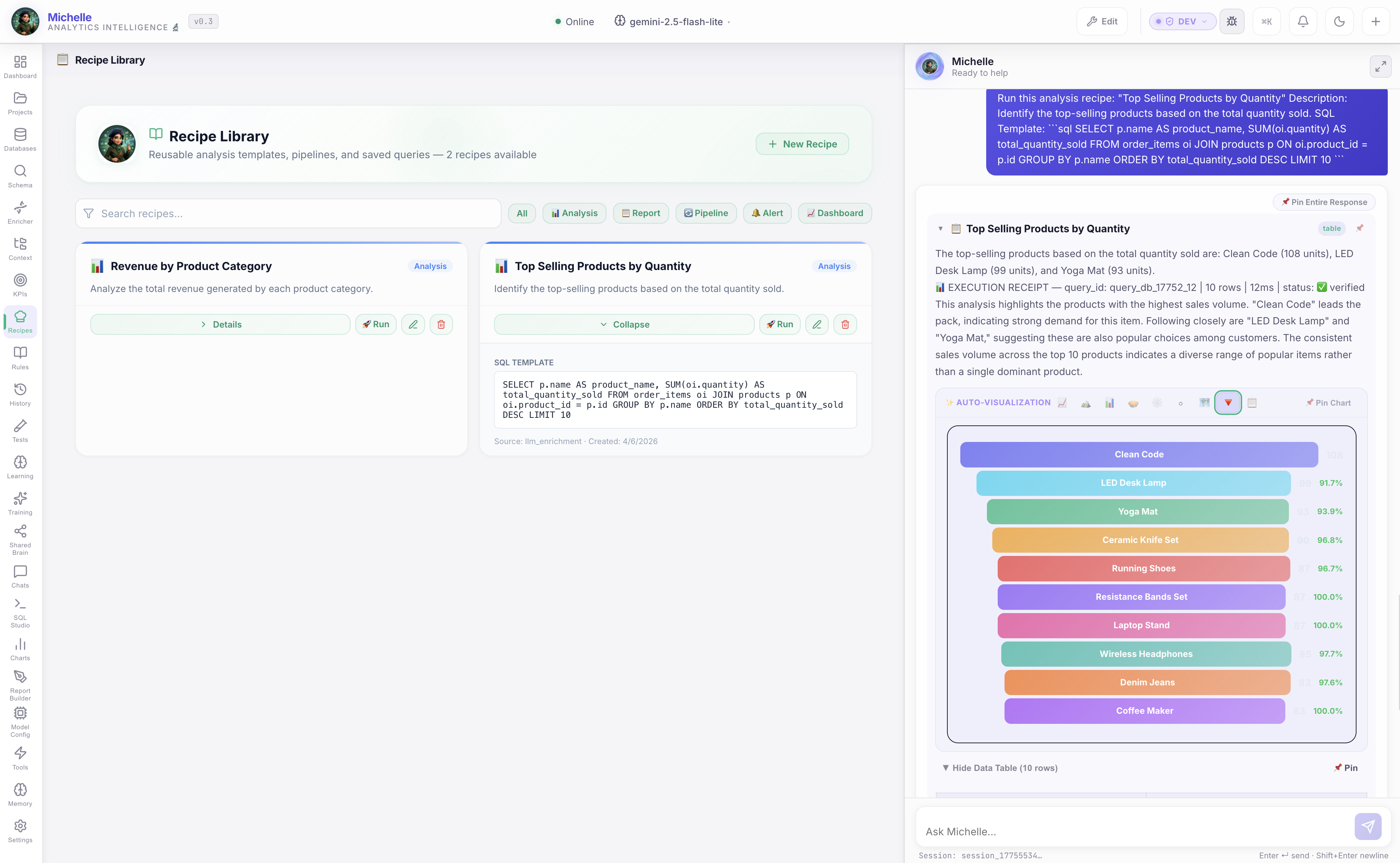1400x863 pixels.
Task: Run the Top Selling Products recipe
Action: (x=780, y=324)
